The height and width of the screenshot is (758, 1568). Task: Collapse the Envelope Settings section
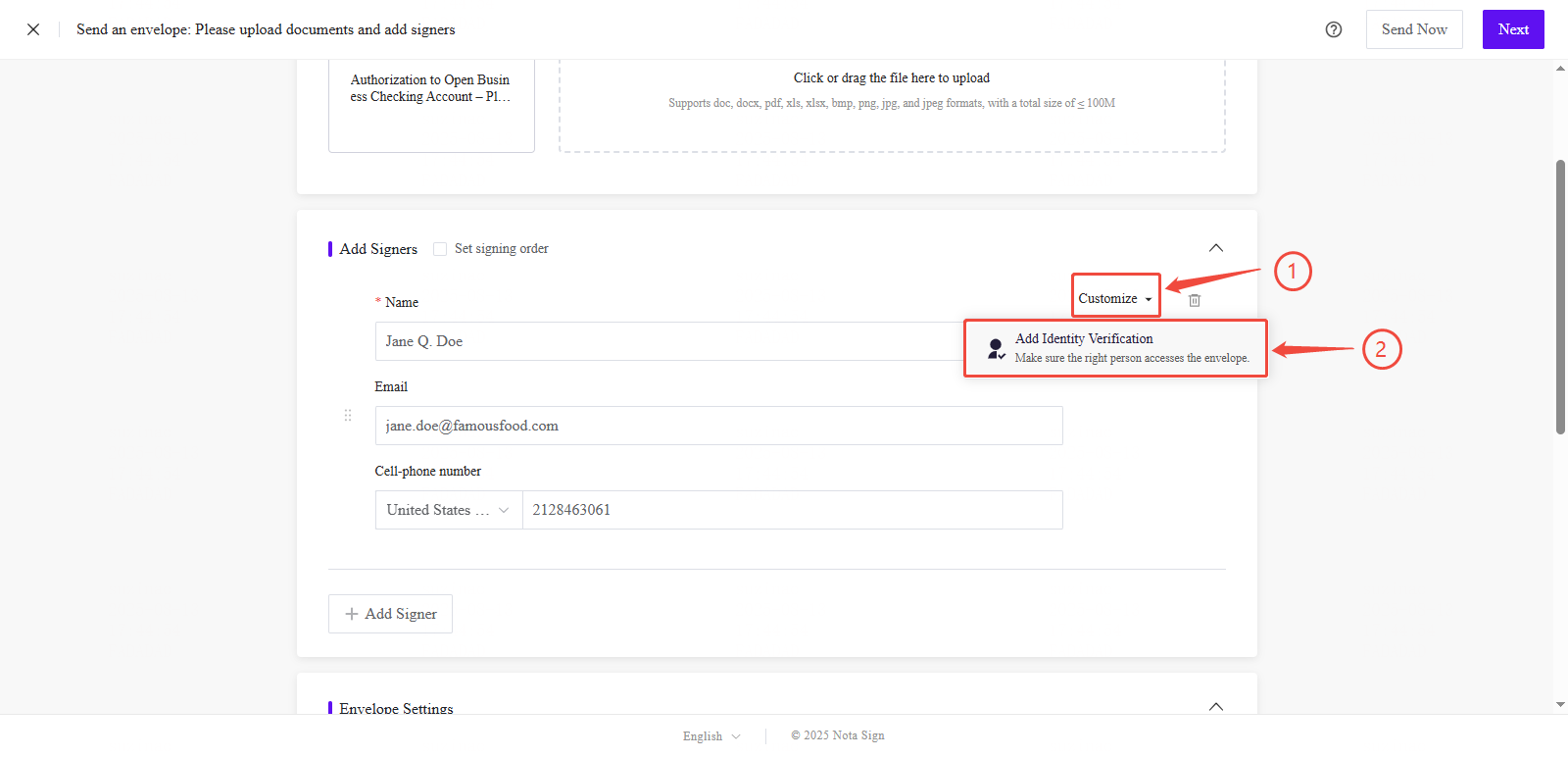click(1215, 706)
